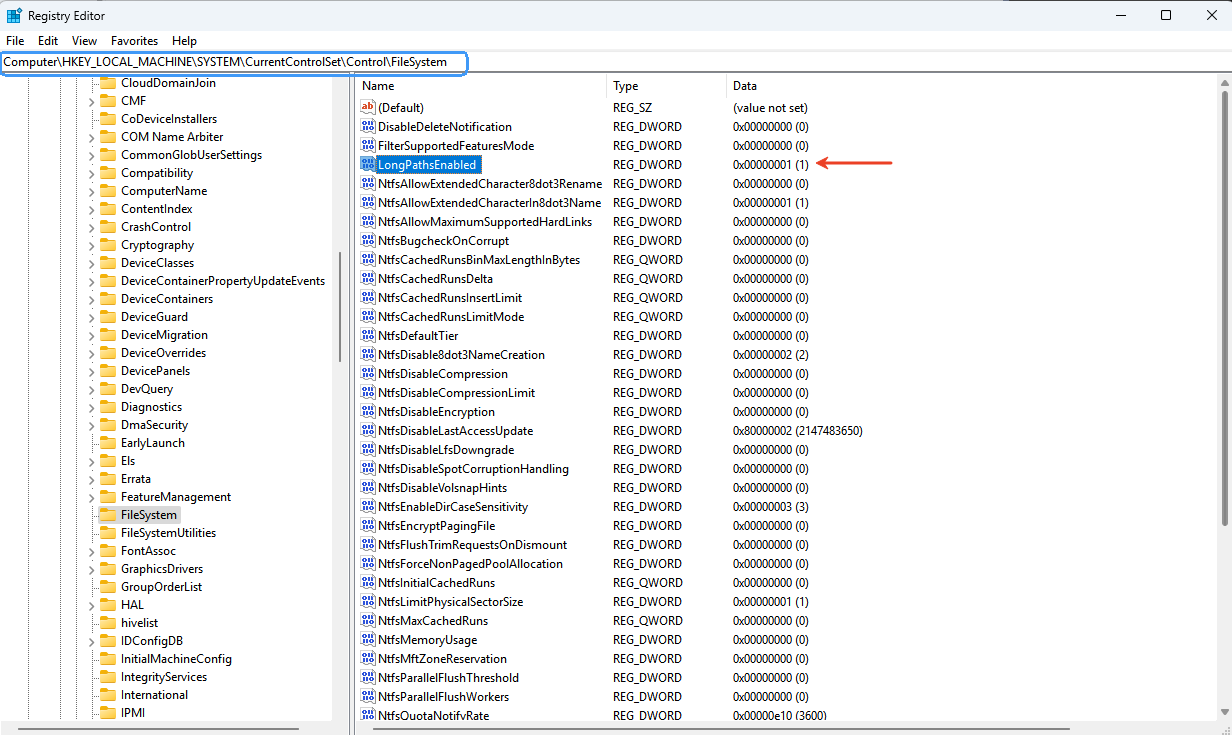Select the EarlyLaunch key

[153, 443]
